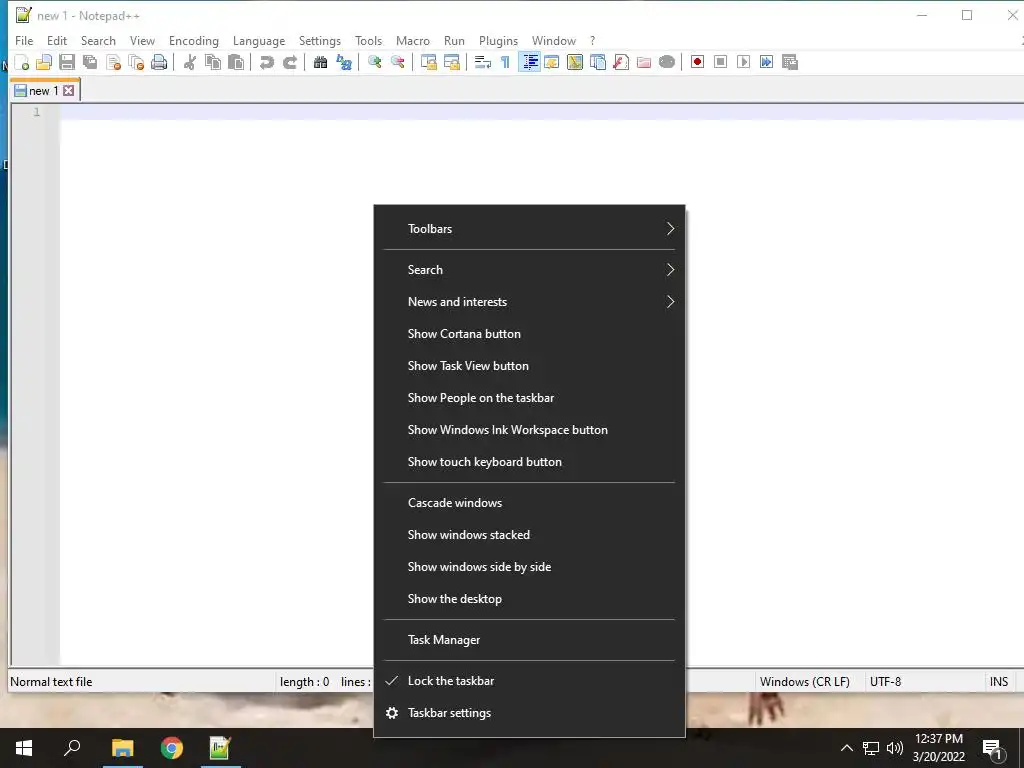Image resolution: width=1024 pixels, height=768 pixels.
Task: Toggle Show People on the taskbar
Action: pyautogui.click(x=530, y=398)
